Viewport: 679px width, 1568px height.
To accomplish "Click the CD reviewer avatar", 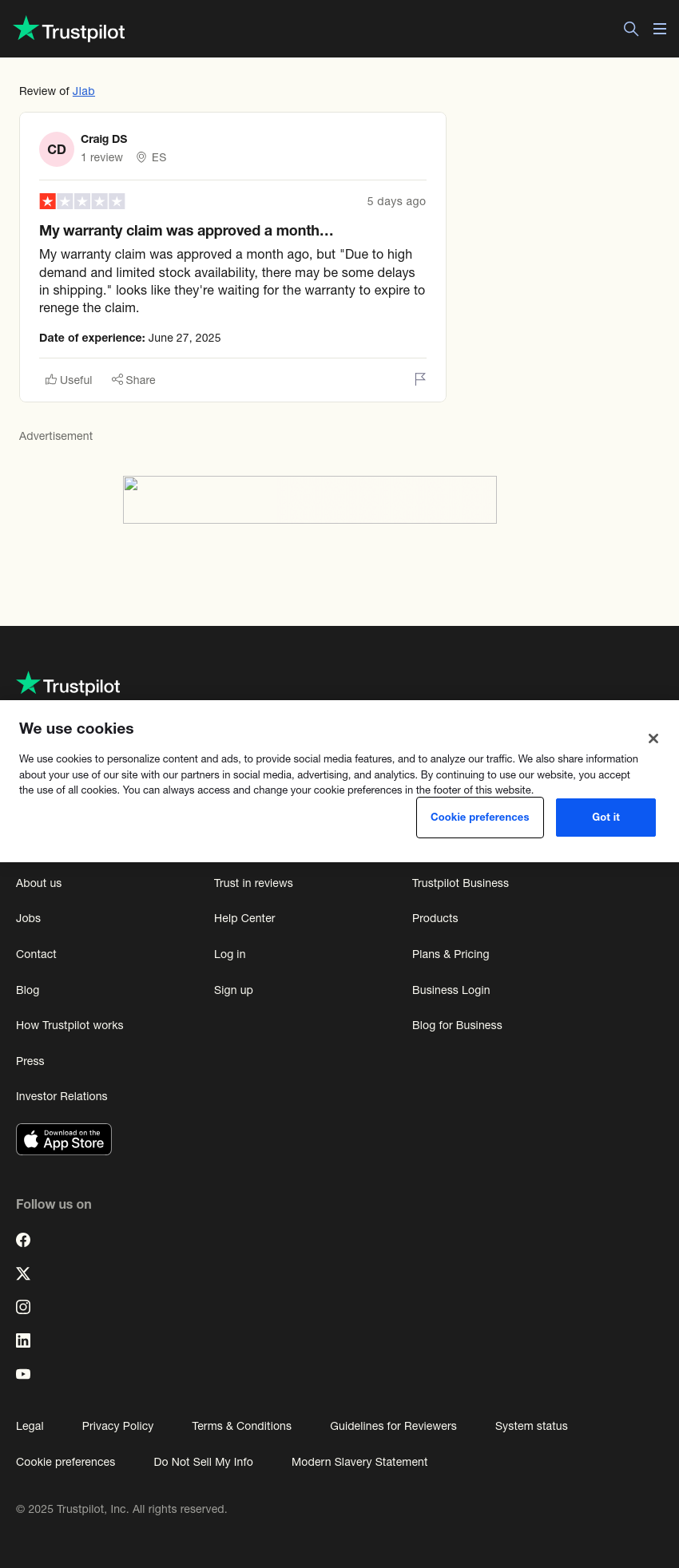I will point(57,149).
